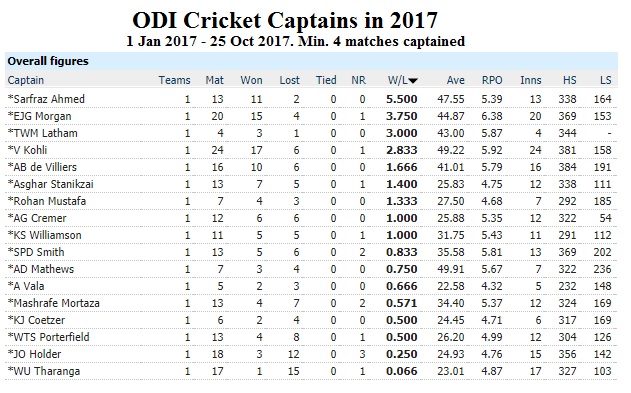
Task: Open KS Williamson captain entry
Action: 45,235
